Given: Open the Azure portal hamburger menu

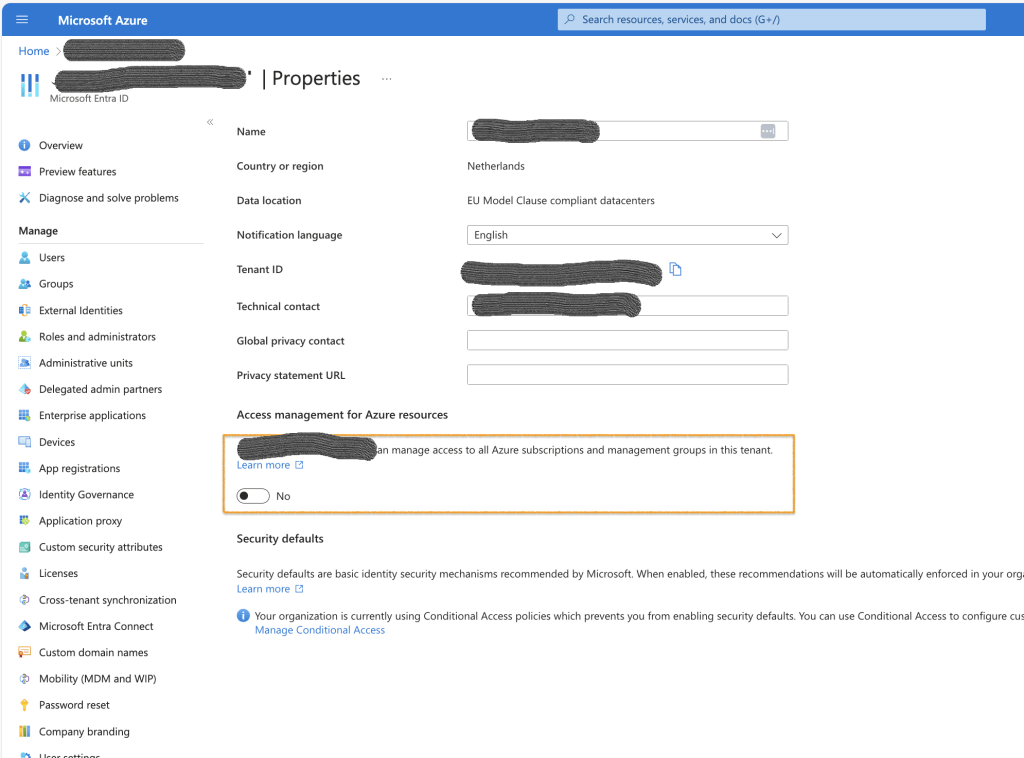Looking at the screenshot, I should click(x=22, y=19).
